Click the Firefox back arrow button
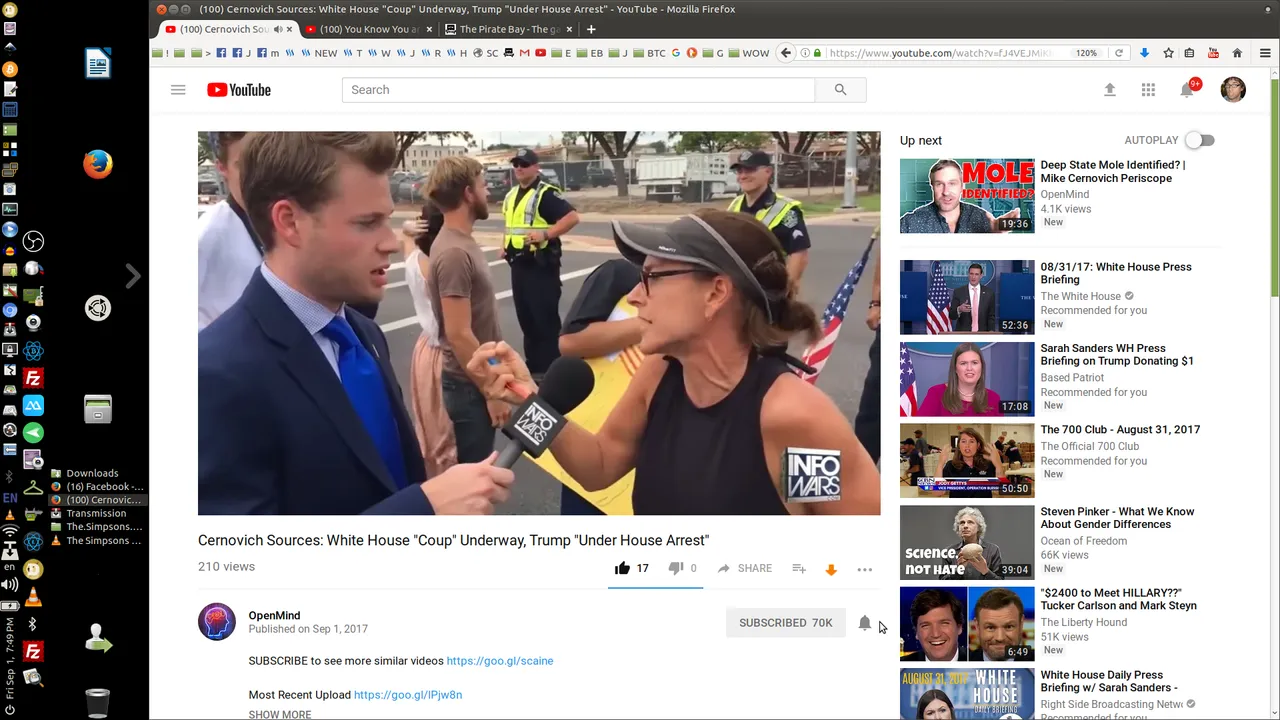The width and height of the screenshot is (1280, 720). click(x=786, y=53)
